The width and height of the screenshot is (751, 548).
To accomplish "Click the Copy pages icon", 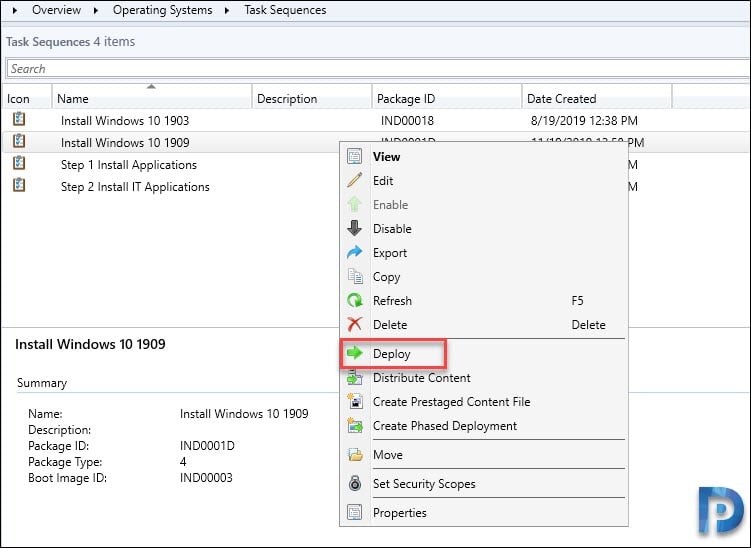I will point(354,276).
